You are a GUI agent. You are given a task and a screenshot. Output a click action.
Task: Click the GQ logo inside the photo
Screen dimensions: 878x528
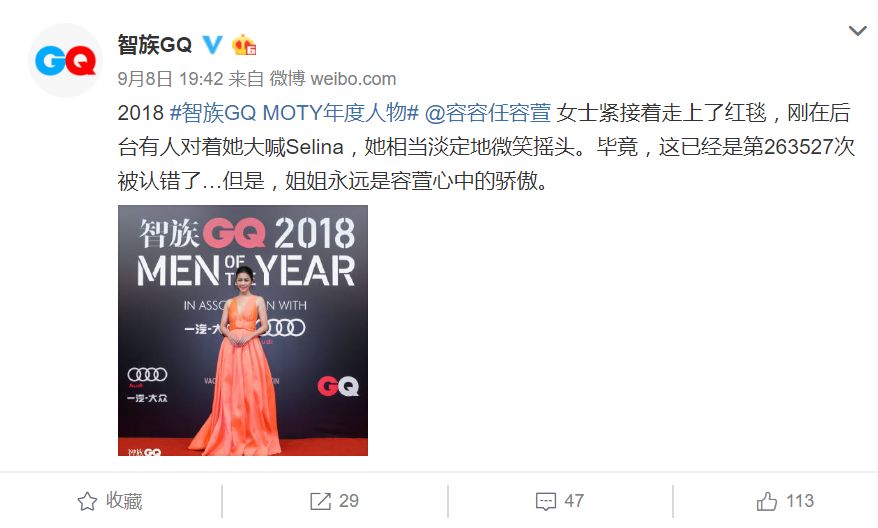[338, 386]
